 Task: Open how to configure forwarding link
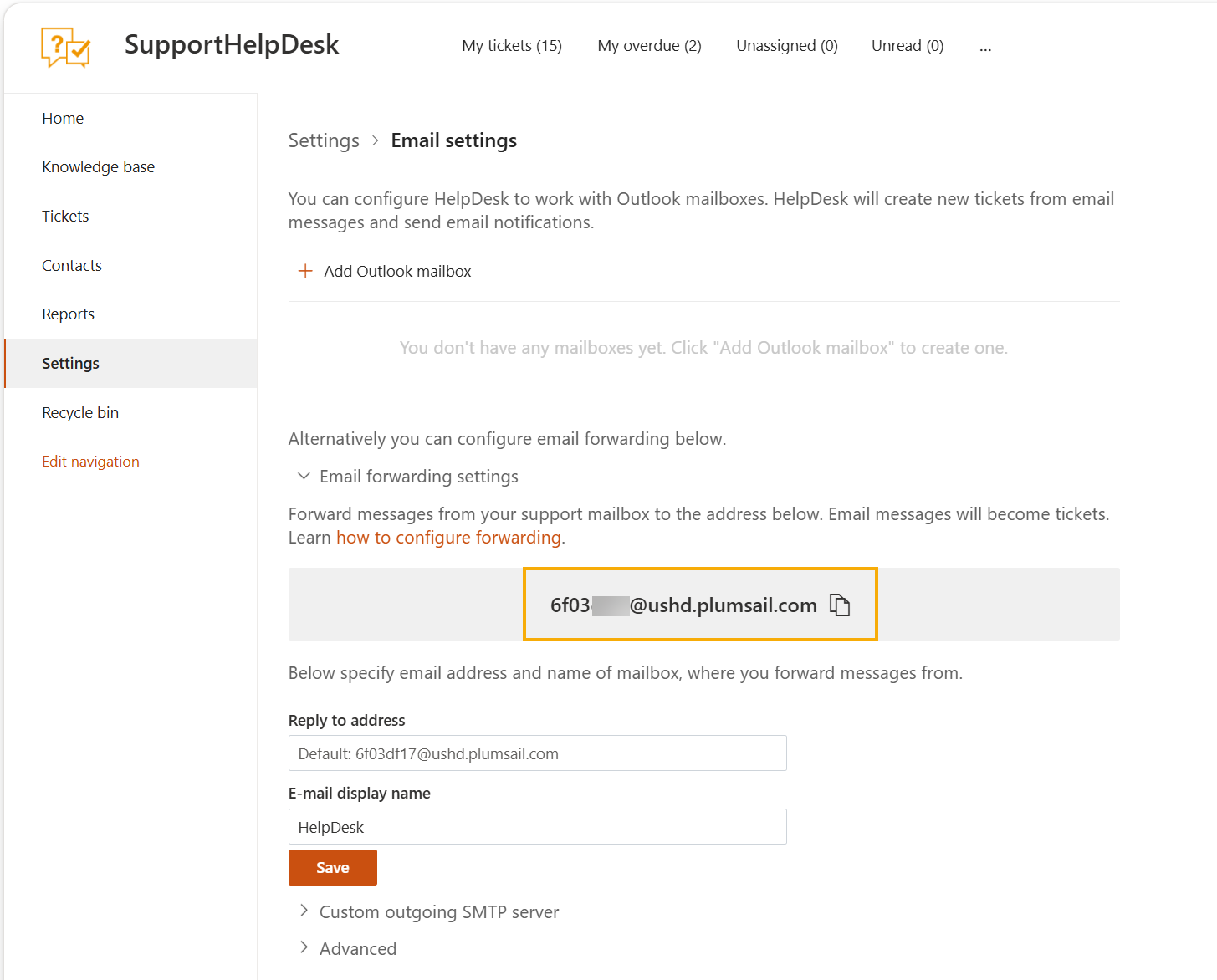click(448, 538)
